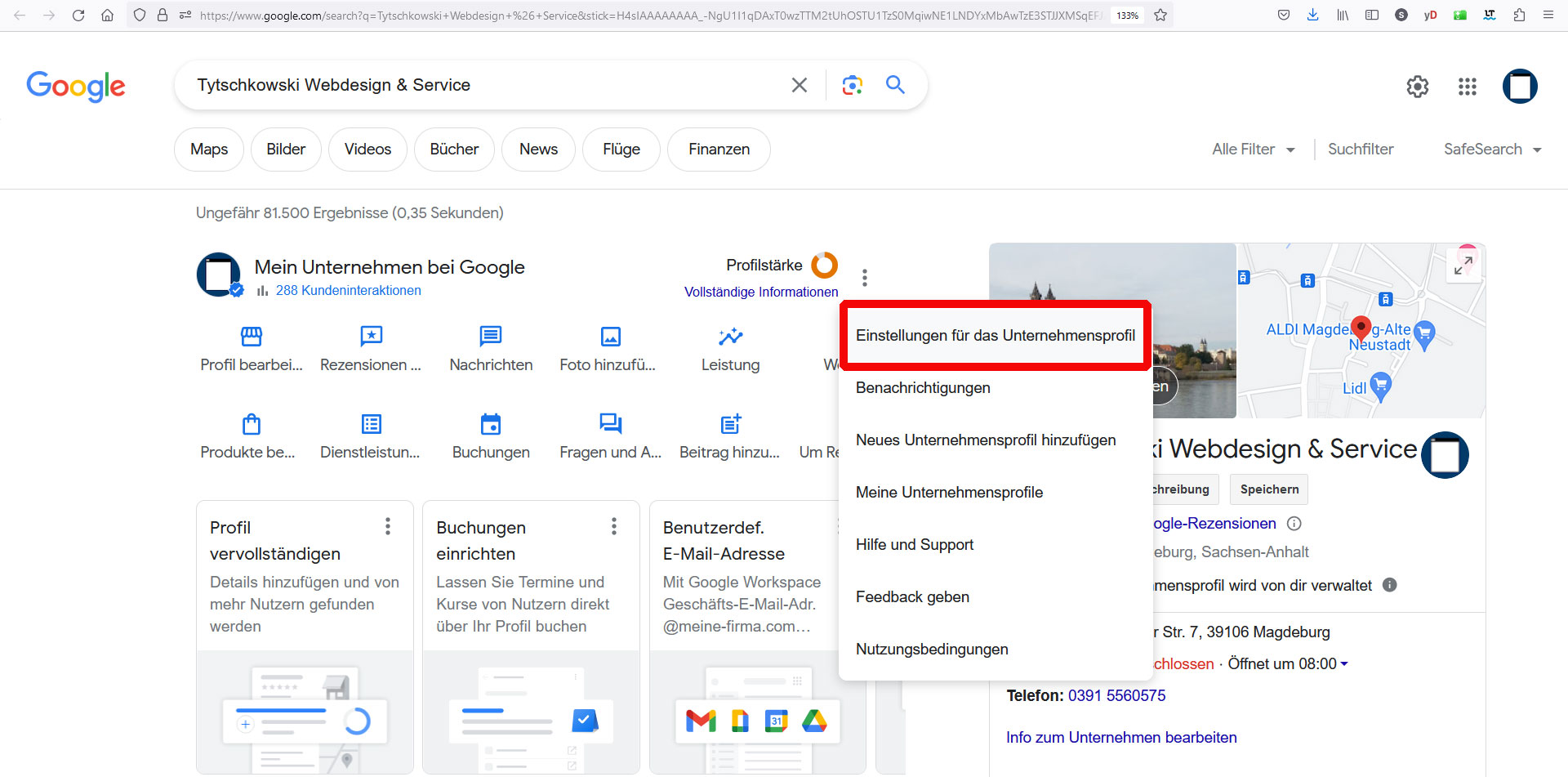Open Google Lens image search
The image size is (1568, 777).
click(852, 85)
